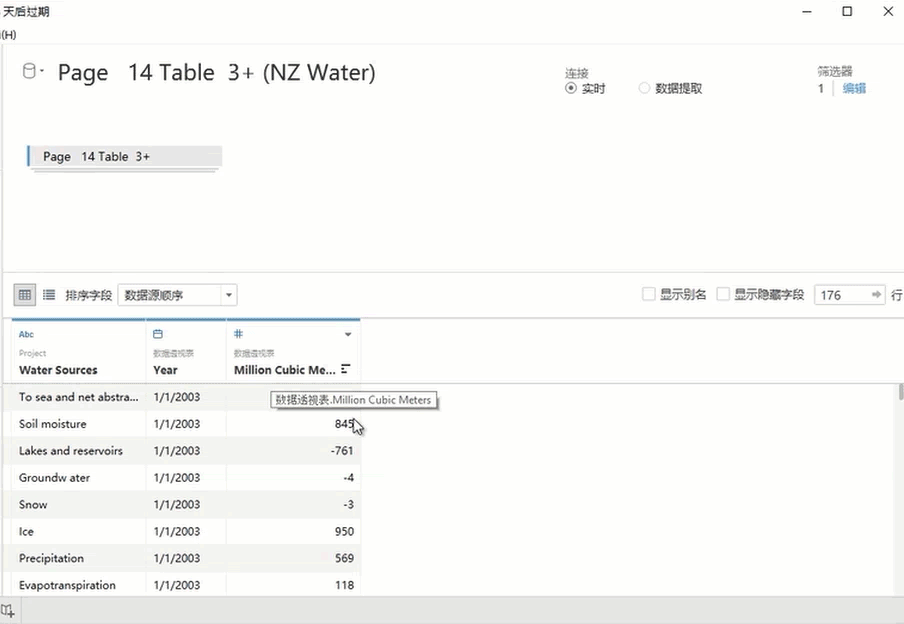This screenshot has height=624, width=904.
Task: Enable the 显示隐藏字段 checkbox
Action: click(724, 295)
